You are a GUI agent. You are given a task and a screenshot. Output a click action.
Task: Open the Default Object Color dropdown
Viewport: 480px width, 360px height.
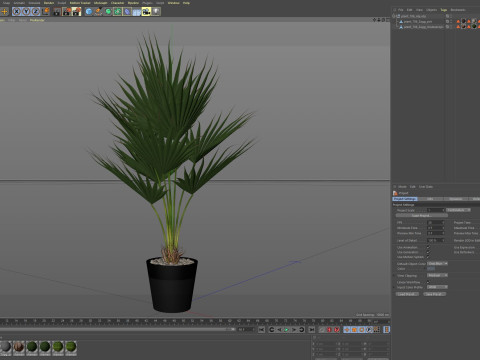pyautogui.click(x=437, y=264)
